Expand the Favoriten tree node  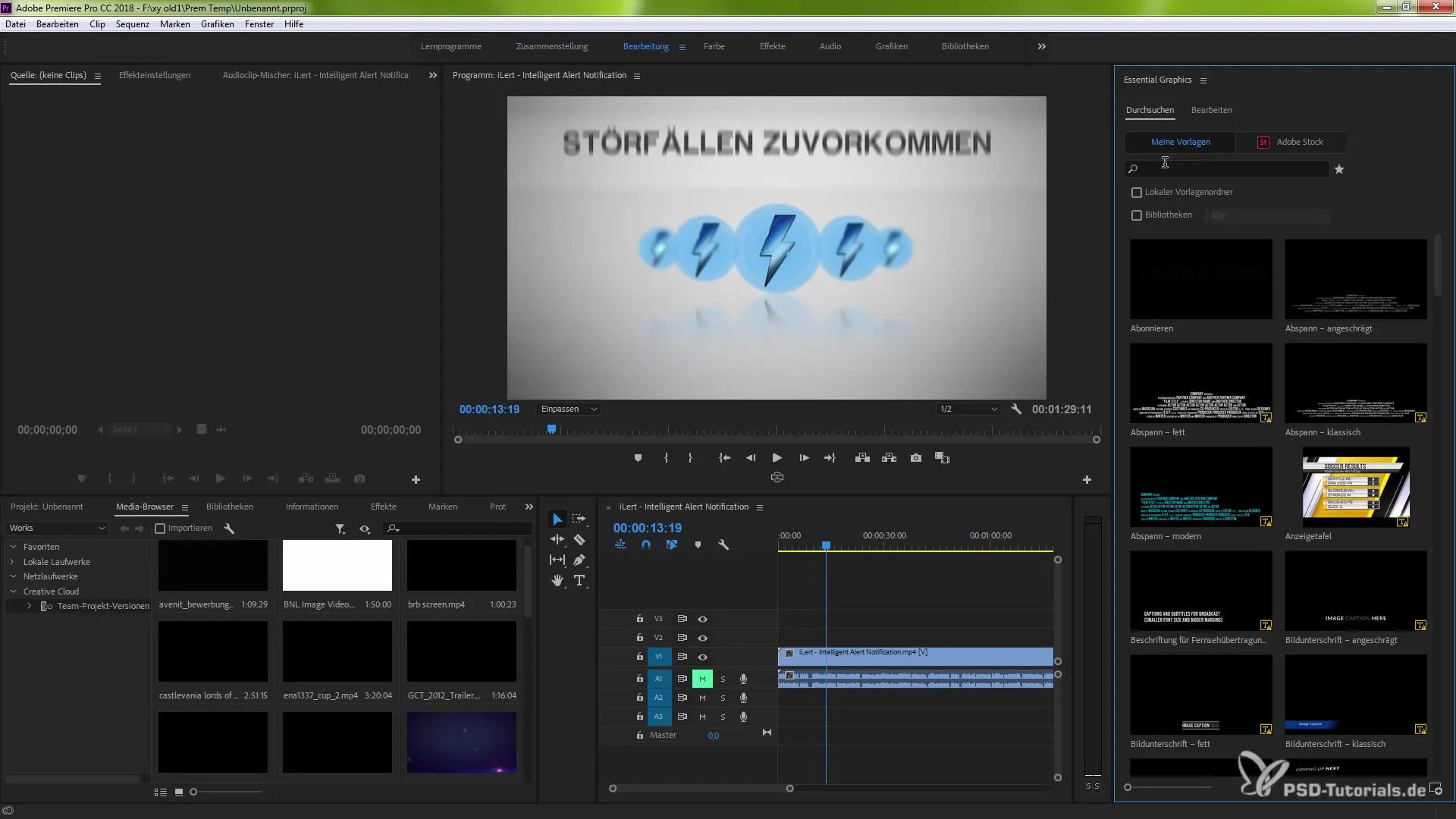click(x=13, y=547)
